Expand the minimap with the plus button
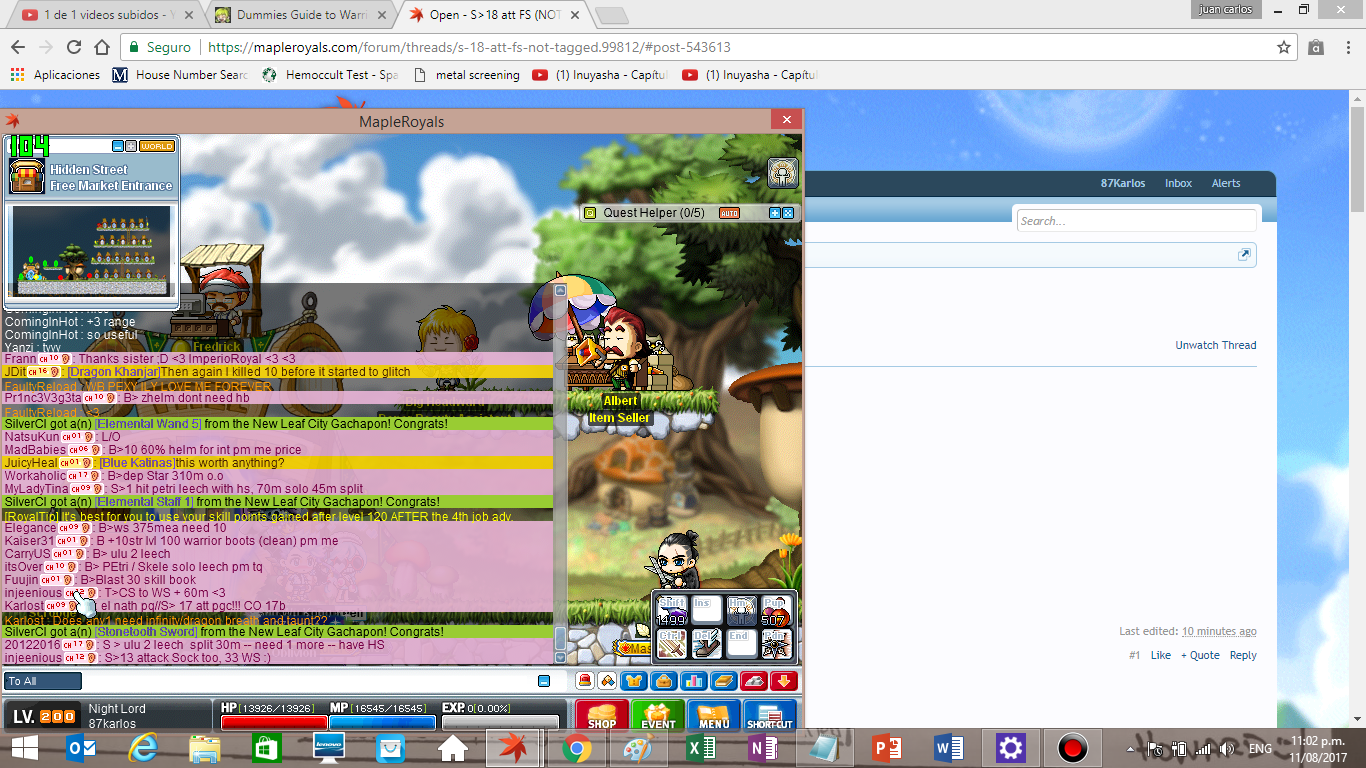 point(131,146)
